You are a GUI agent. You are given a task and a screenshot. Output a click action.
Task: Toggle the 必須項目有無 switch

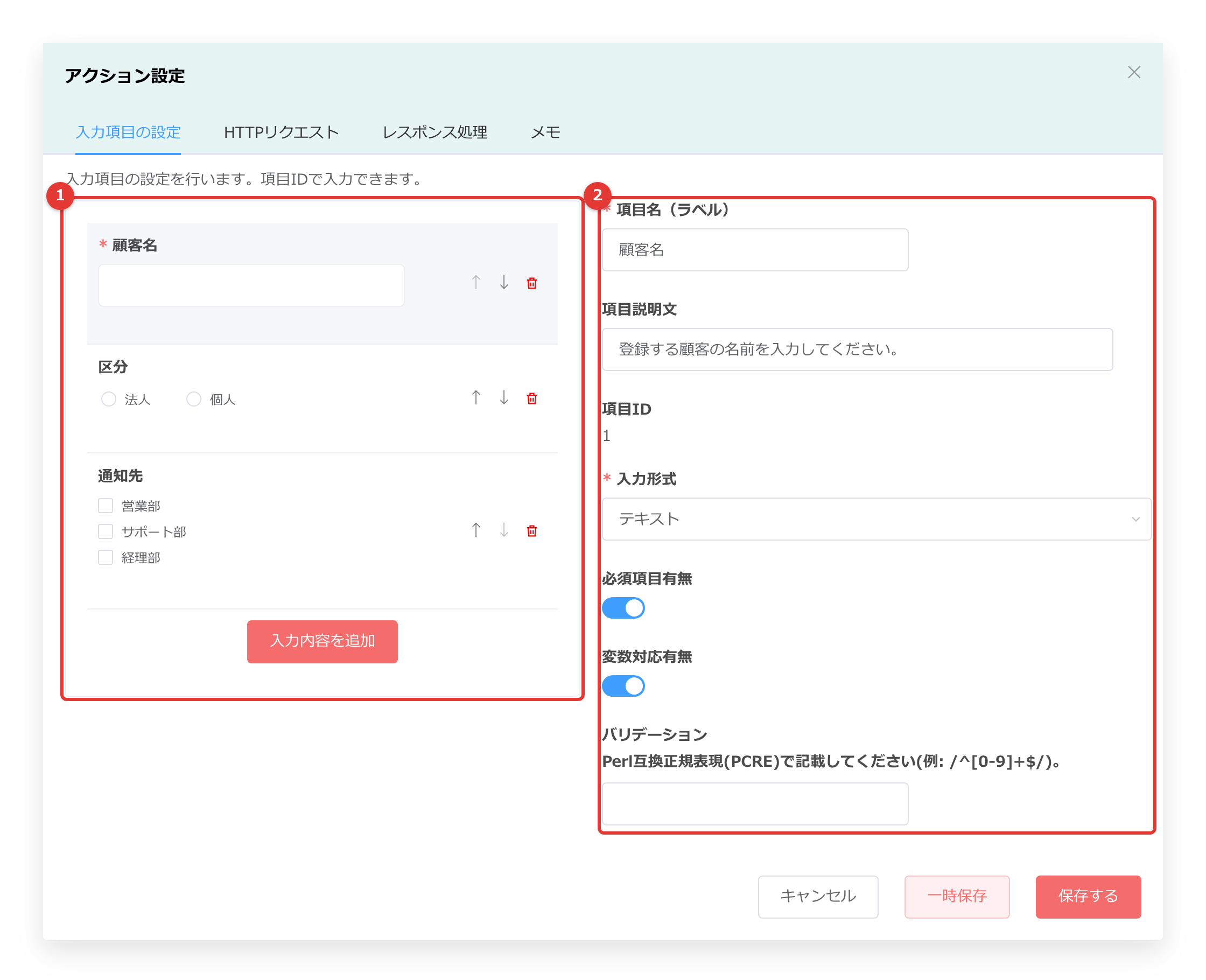(623, 608)
